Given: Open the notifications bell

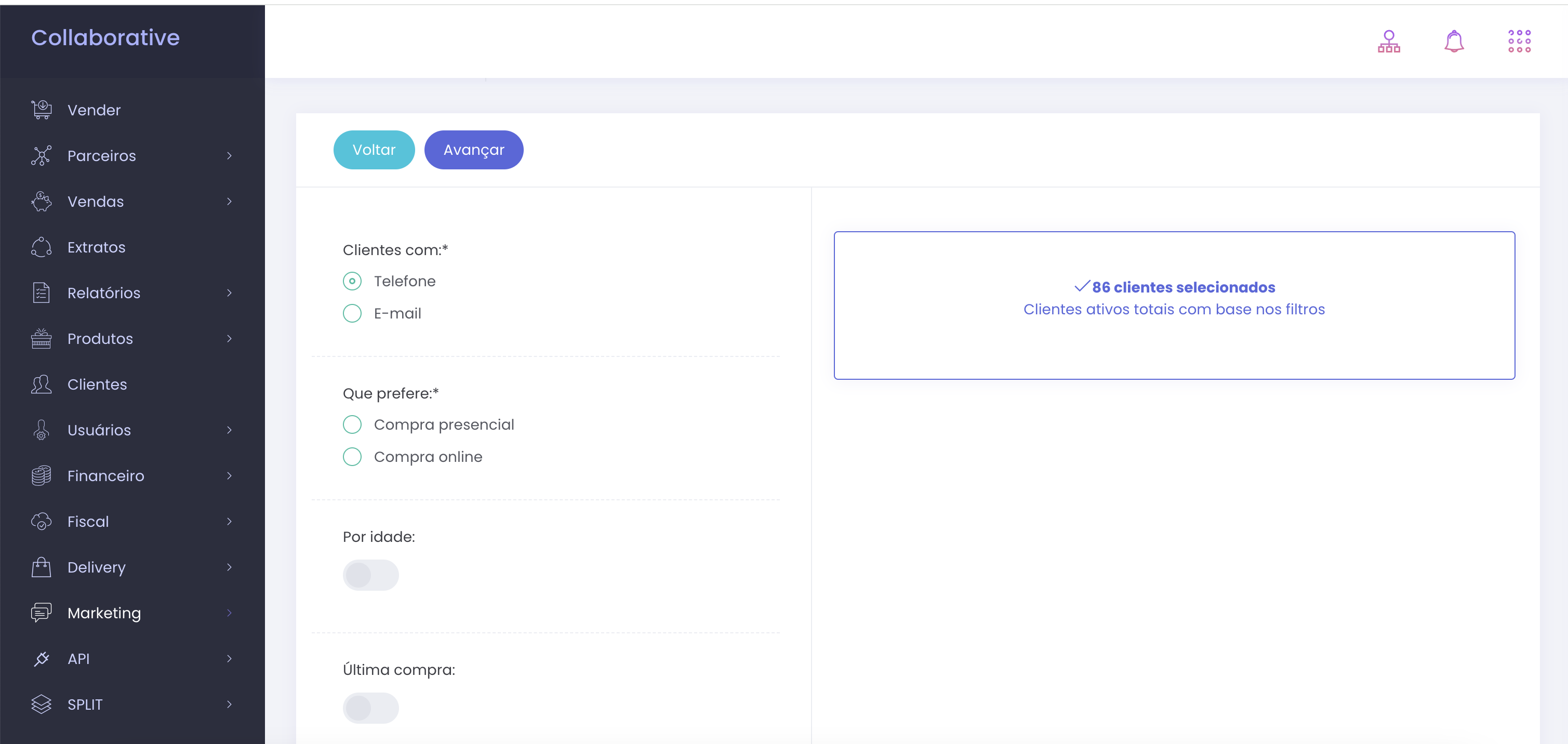Looking at the screenshot, I should 1454,42.
